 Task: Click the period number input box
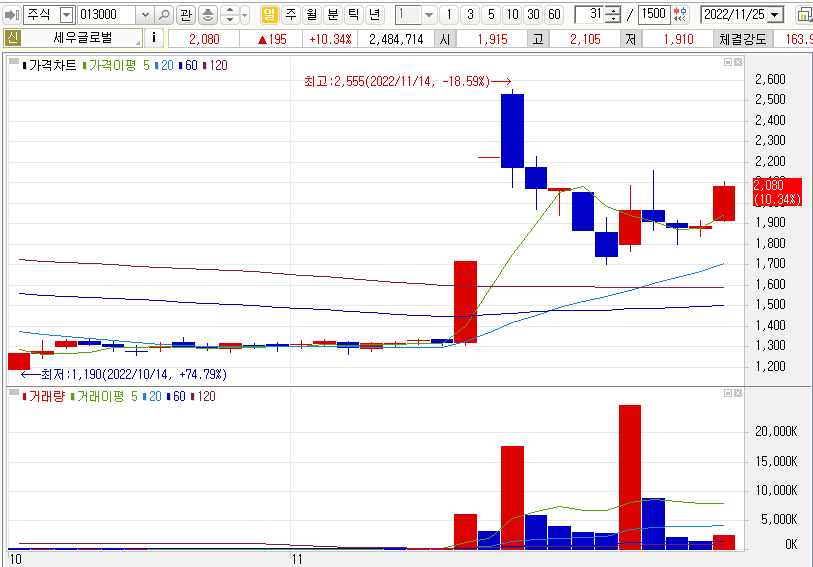pos(408,15)
